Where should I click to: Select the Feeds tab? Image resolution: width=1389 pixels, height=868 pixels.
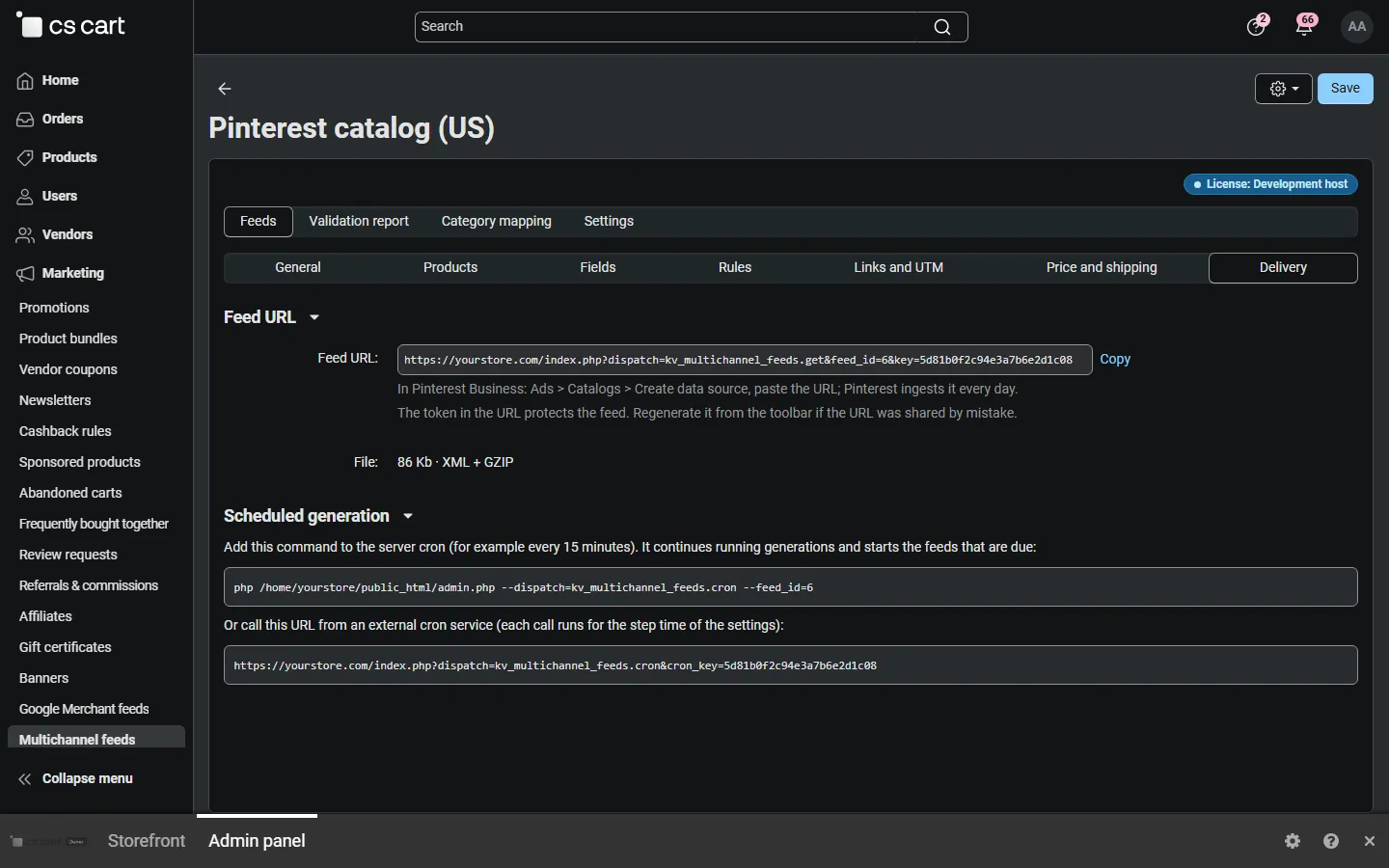coord(259,221)
